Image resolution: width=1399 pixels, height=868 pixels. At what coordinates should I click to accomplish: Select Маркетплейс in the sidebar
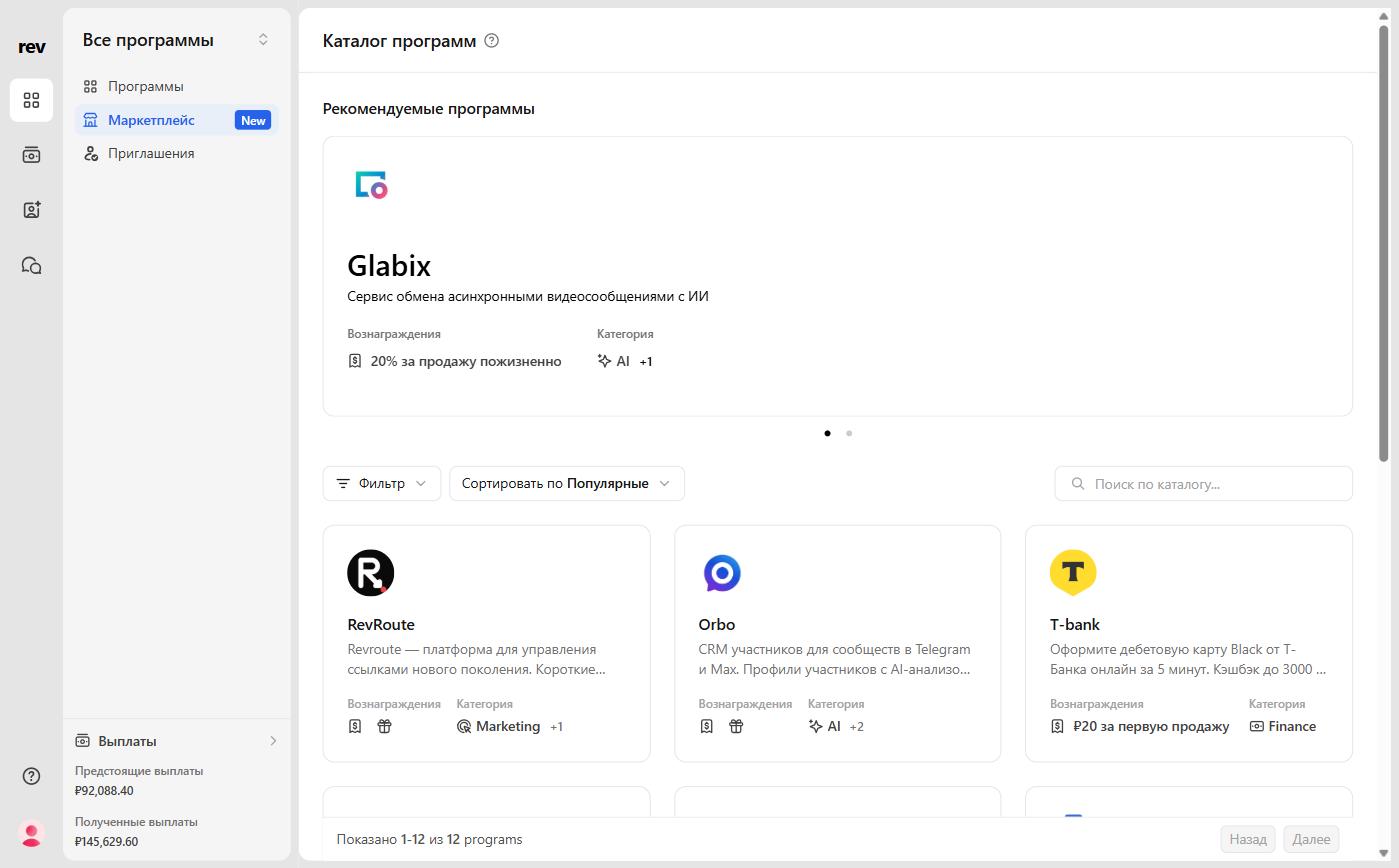[177, 120]
